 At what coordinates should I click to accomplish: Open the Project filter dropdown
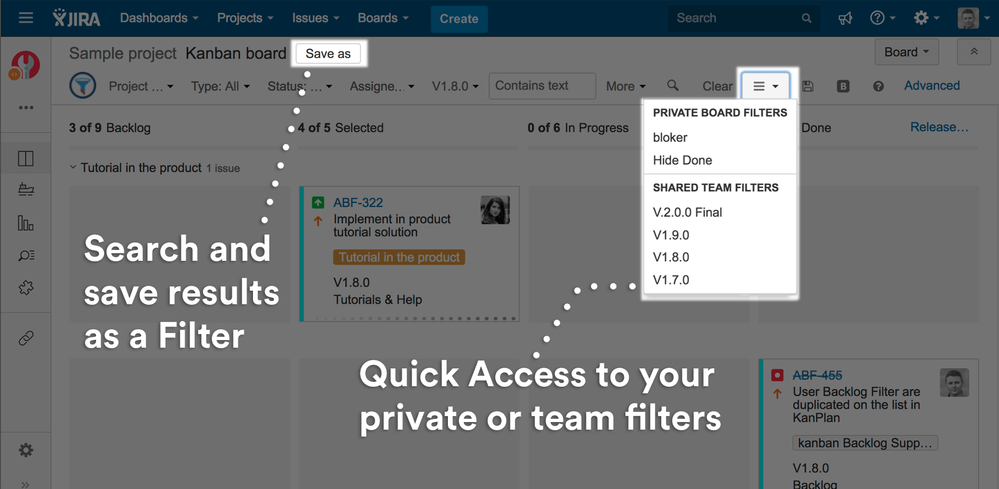(141, 86)
